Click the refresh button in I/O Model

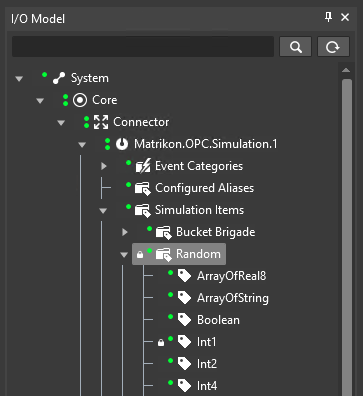tap(333, 46)
